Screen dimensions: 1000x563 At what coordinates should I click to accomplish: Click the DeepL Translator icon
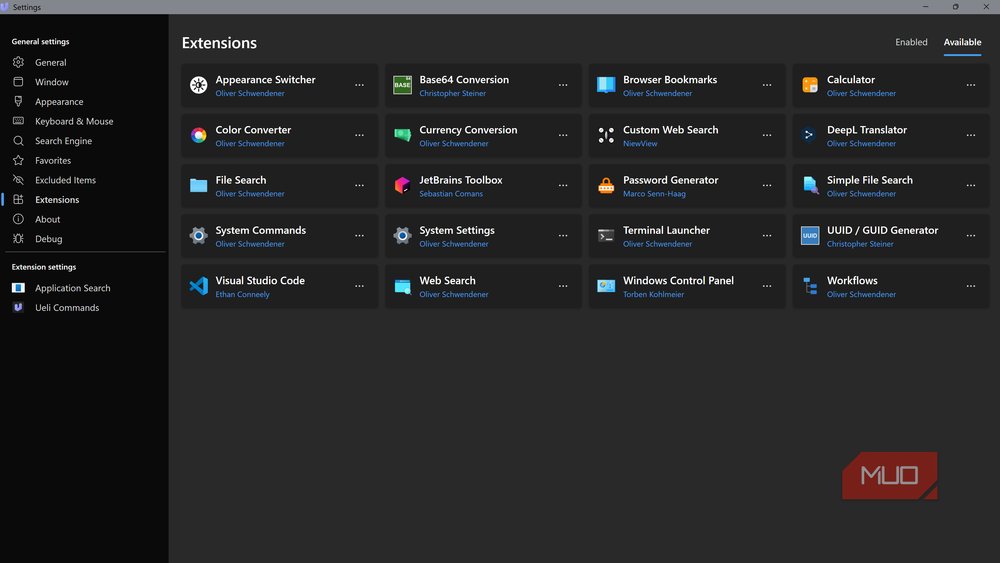(x=810, y=135)
